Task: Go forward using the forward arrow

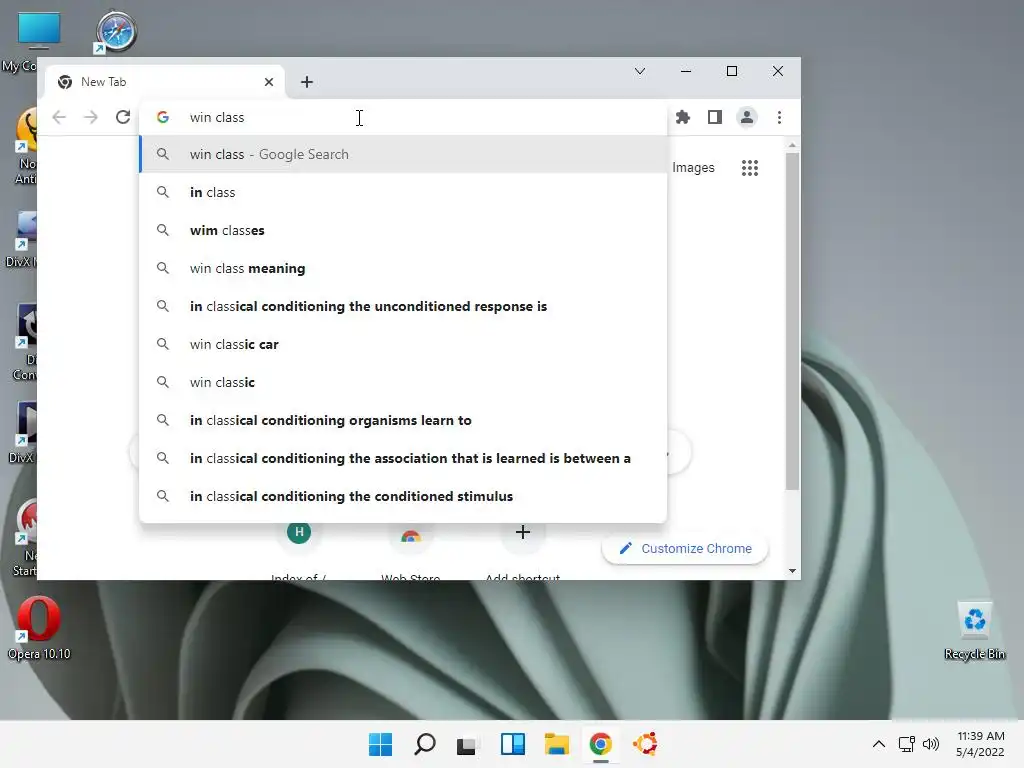Action: click(91, 118)
